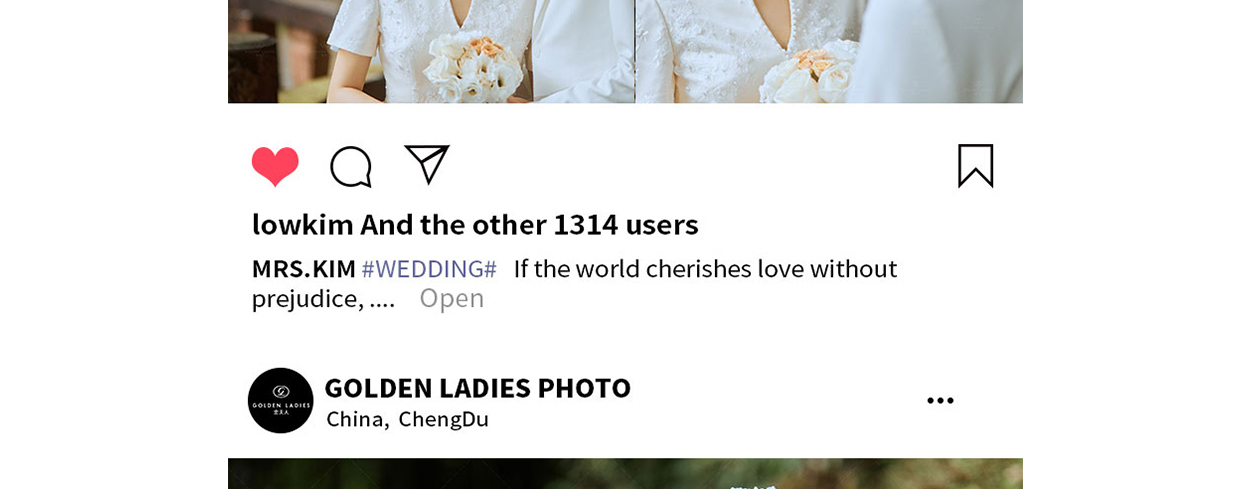Visit the MRS.KIM profile from the caption
Image resolution: width=1250 pixels, height=489 pixels.
tap(304, 269)
